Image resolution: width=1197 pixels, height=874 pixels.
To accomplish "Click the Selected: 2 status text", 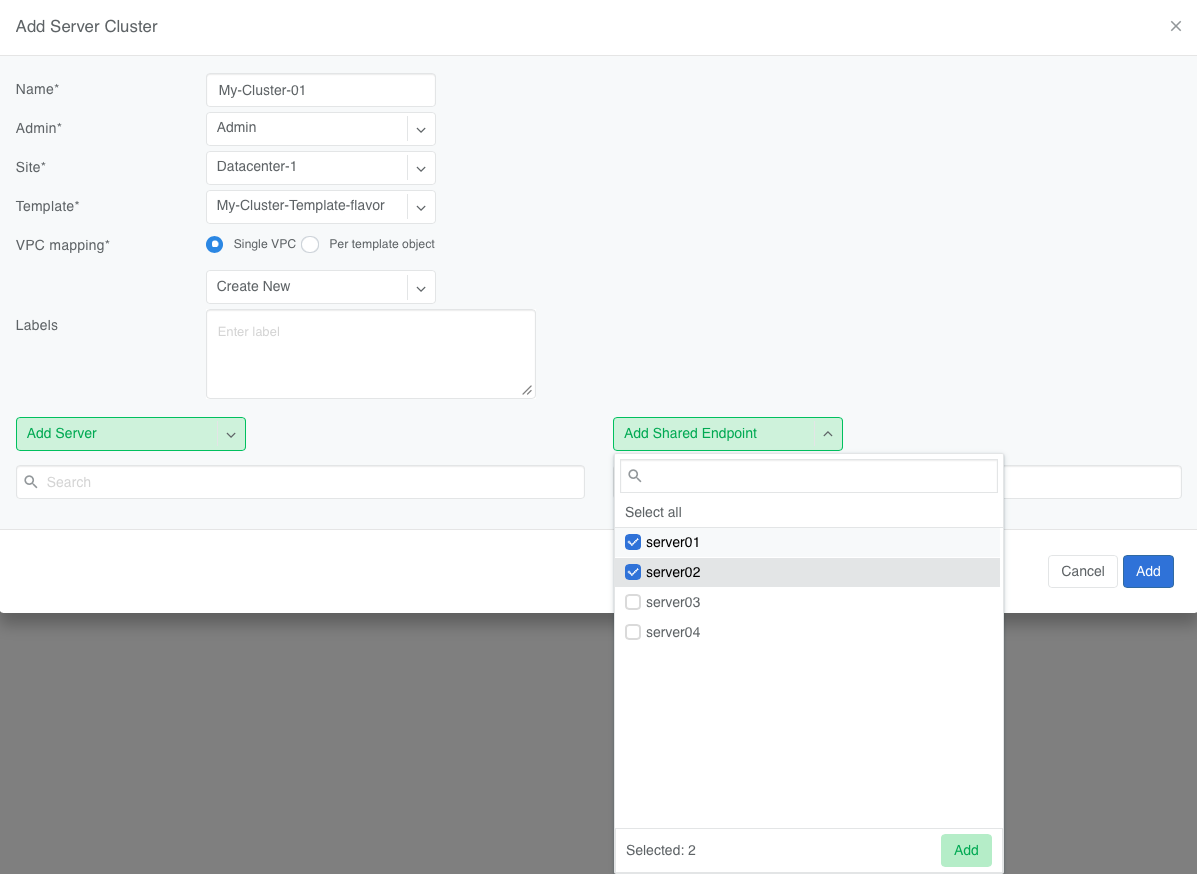I will coord(660,850).
